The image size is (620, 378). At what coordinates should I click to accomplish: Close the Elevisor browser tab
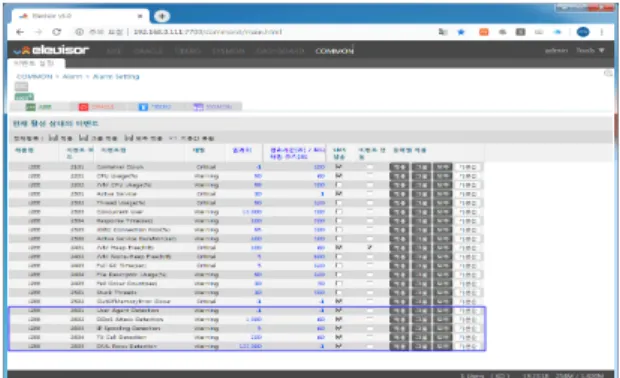[x=140, y=16]
